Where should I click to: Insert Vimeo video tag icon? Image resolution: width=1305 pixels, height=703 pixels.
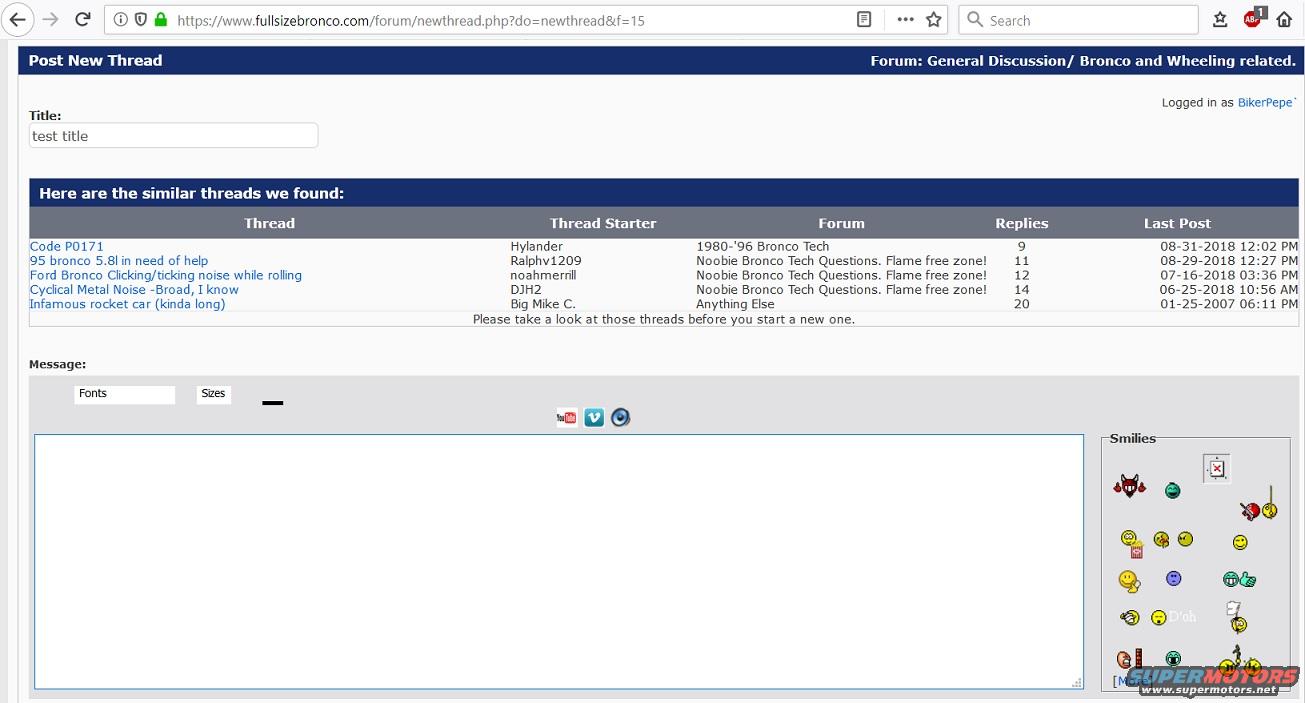(594, 417)
